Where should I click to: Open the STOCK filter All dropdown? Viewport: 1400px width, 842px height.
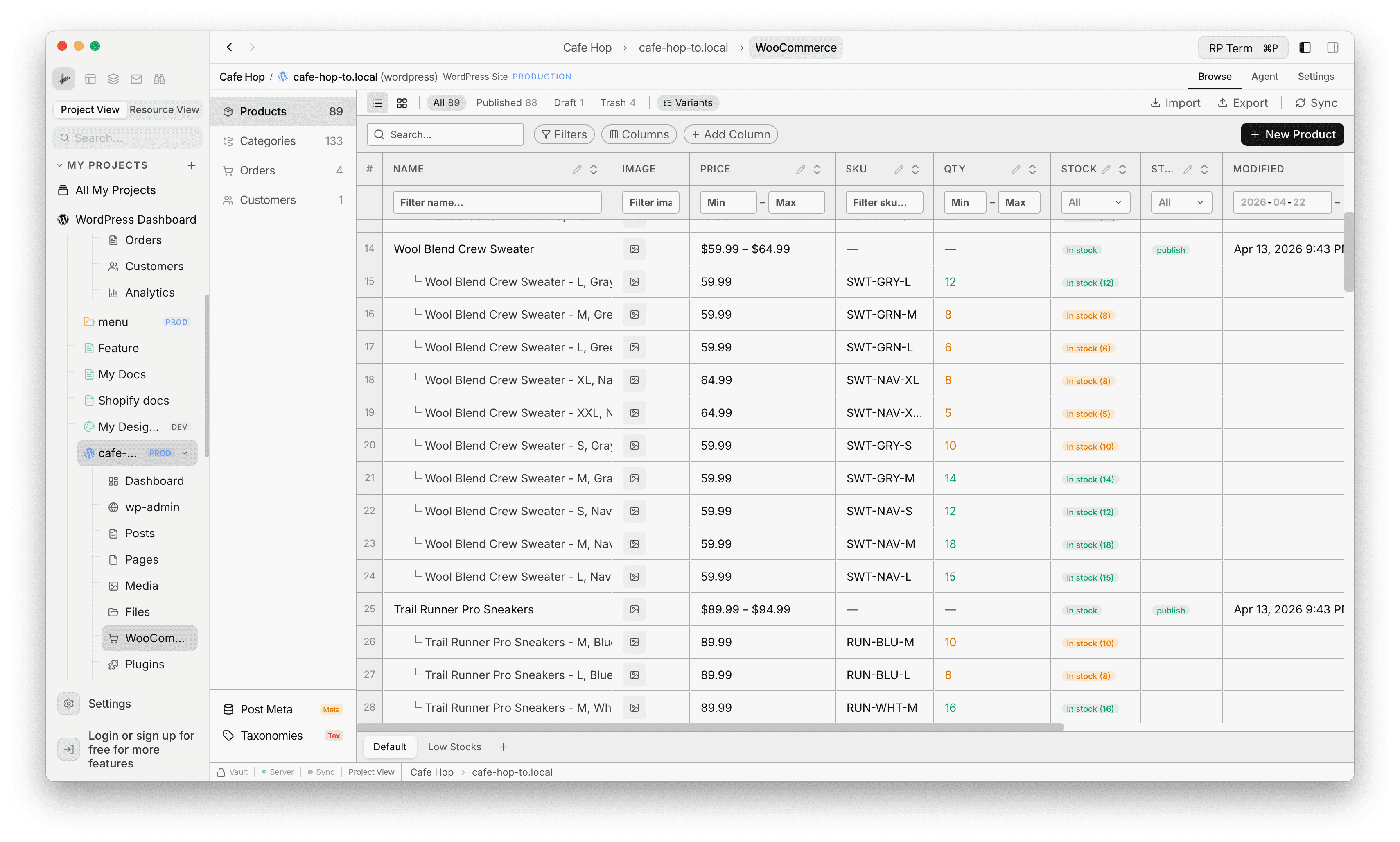coord(1094,202)
